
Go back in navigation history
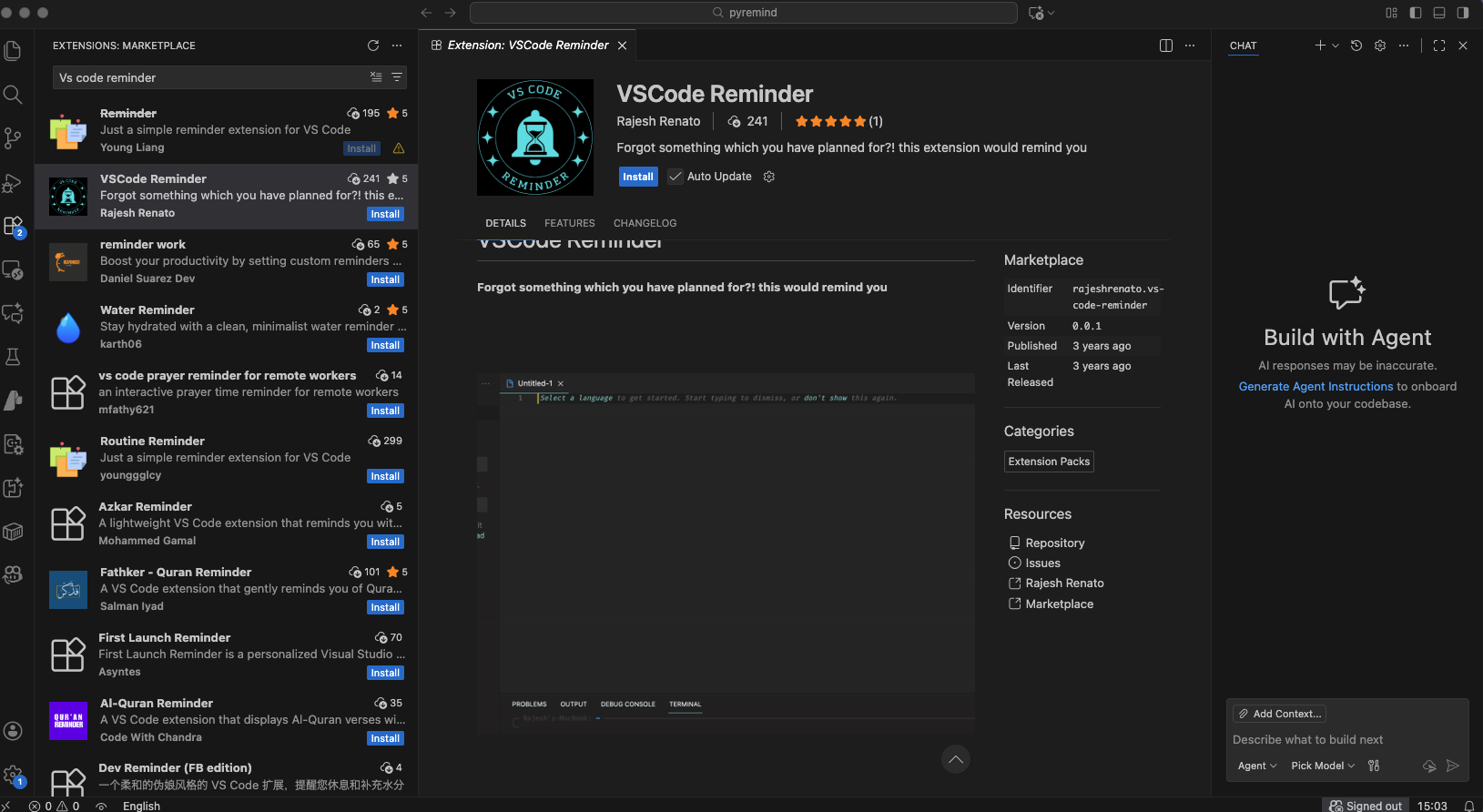(426, 13)
